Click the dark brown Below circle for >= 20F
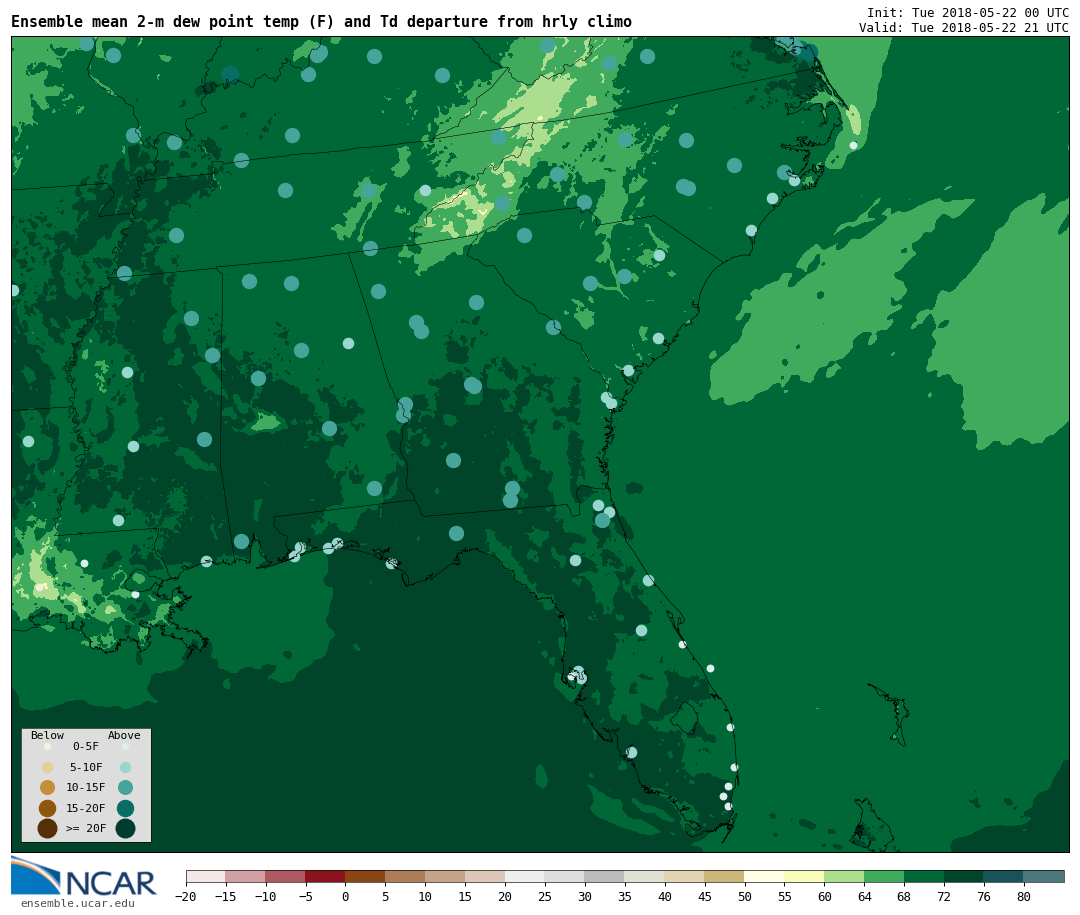Image resolution: width=1080 pixels, height=915 pixels. click(48, 828)
